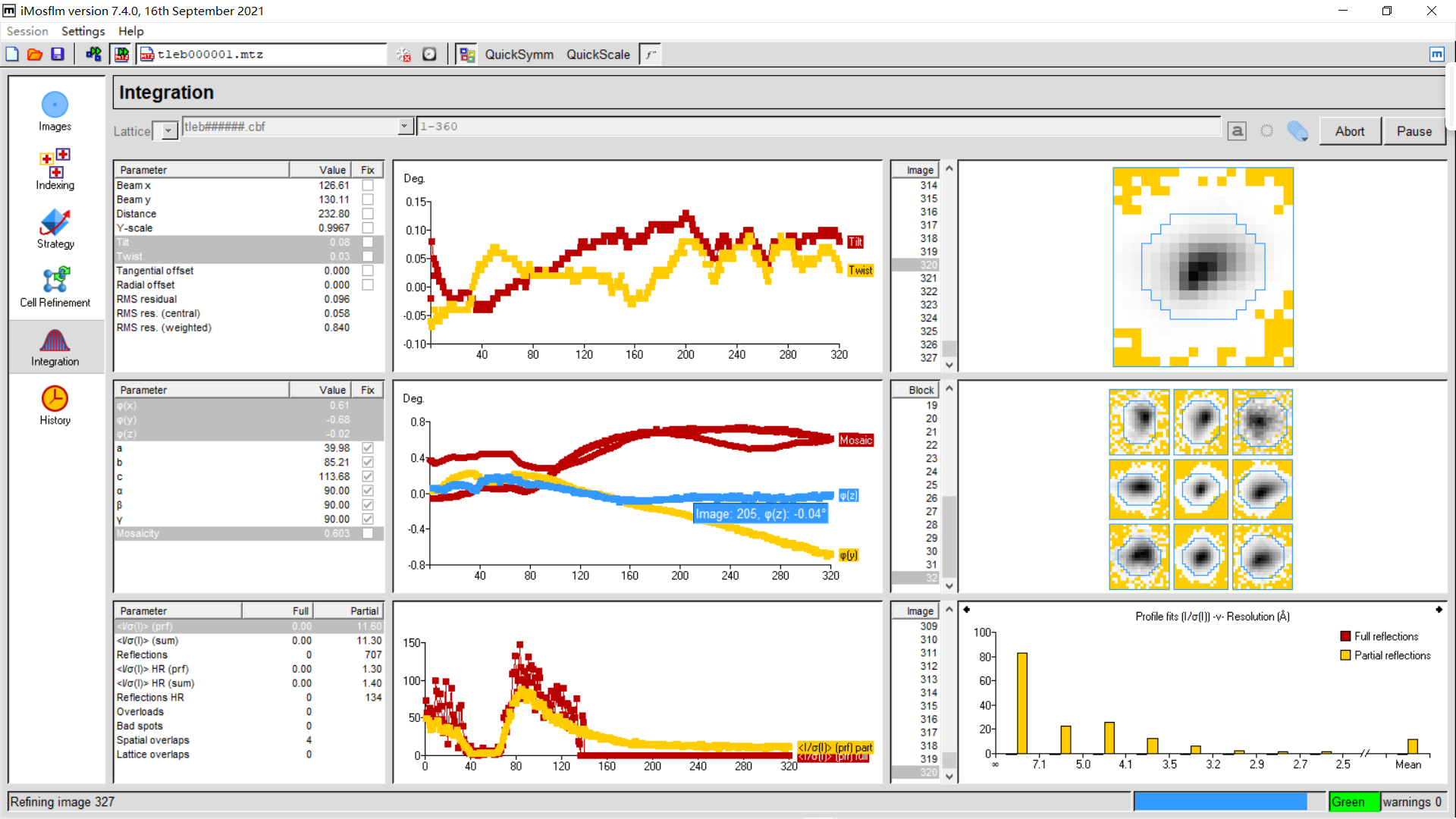Click the blue integration progress bar
The image size is (1456, 819).
click(1219, 802)
